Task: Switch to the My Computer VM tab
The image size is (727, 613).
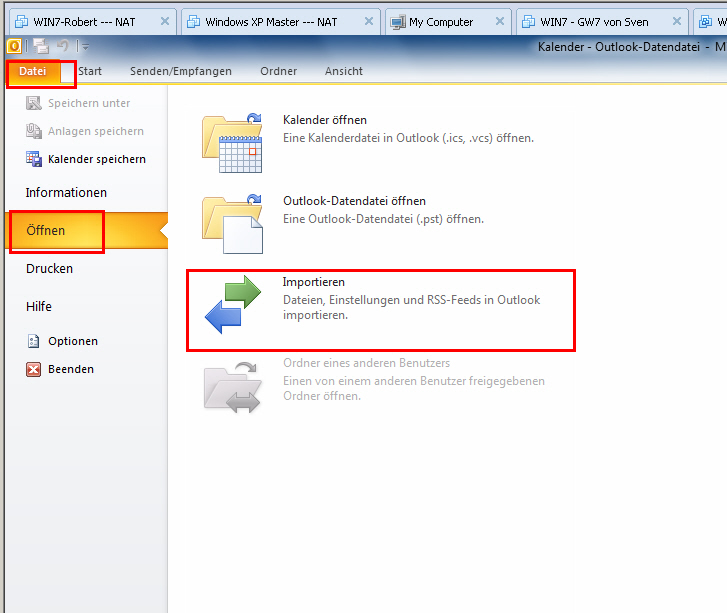Action: (x=440, y=21)
